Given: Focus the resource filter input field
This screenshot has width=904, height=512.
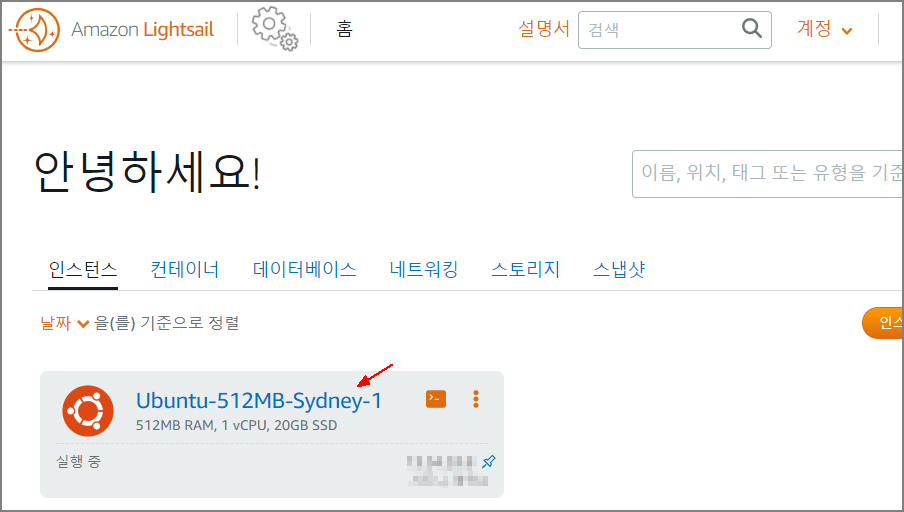Looking at the screenshot, I should coord(768,174).
